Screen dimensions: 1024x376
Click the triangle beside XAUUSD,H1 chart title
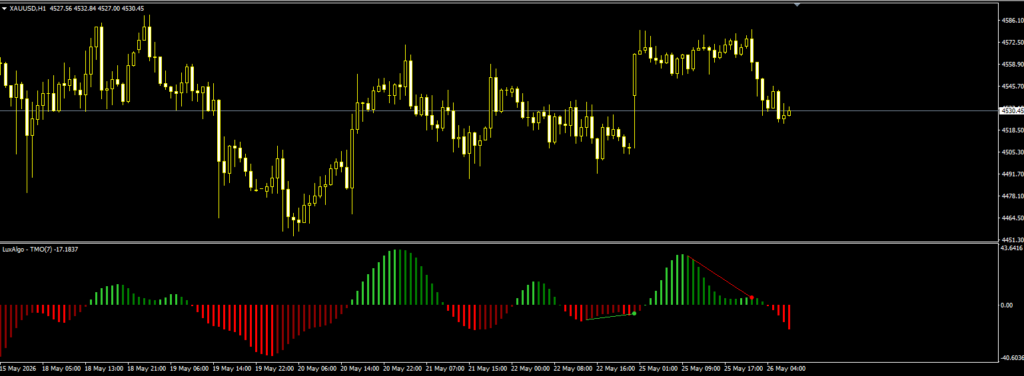click(x=5, y=8)
